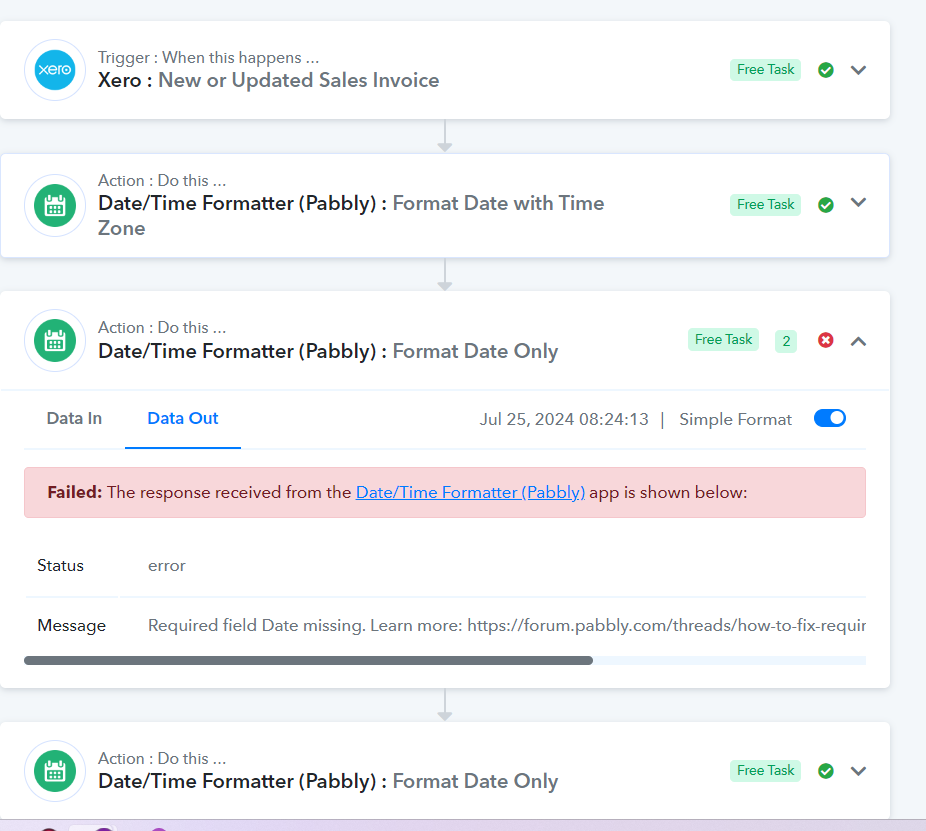
Task: Click the Xero app icon in trigger step
Action: click(55, 70)
